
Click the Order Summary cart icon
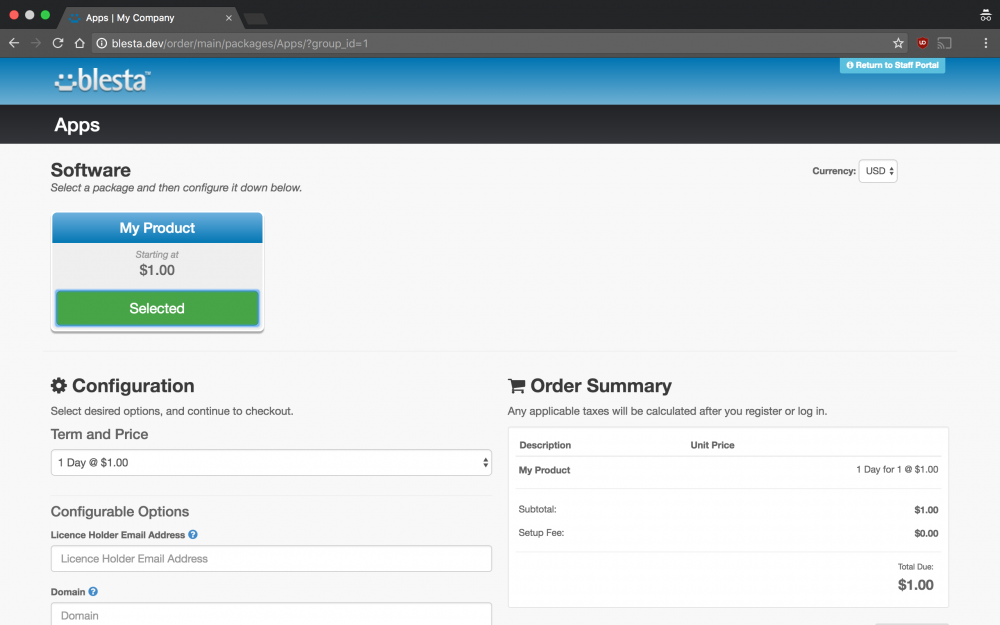point(517,385)
